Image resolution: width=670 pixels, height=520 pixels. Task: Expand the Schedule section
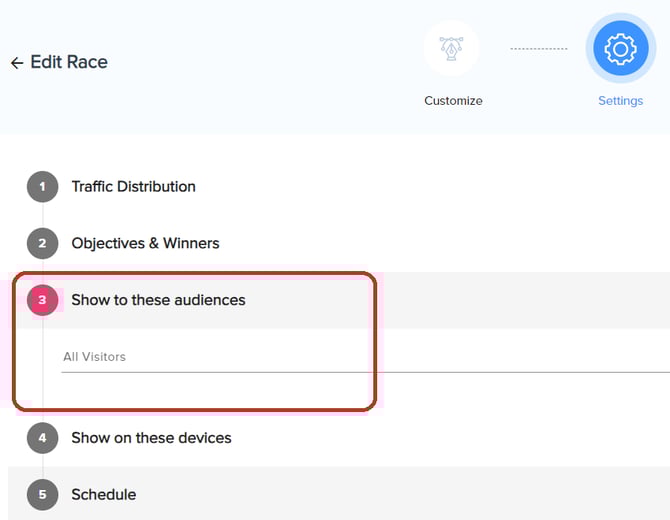(103, 494)
